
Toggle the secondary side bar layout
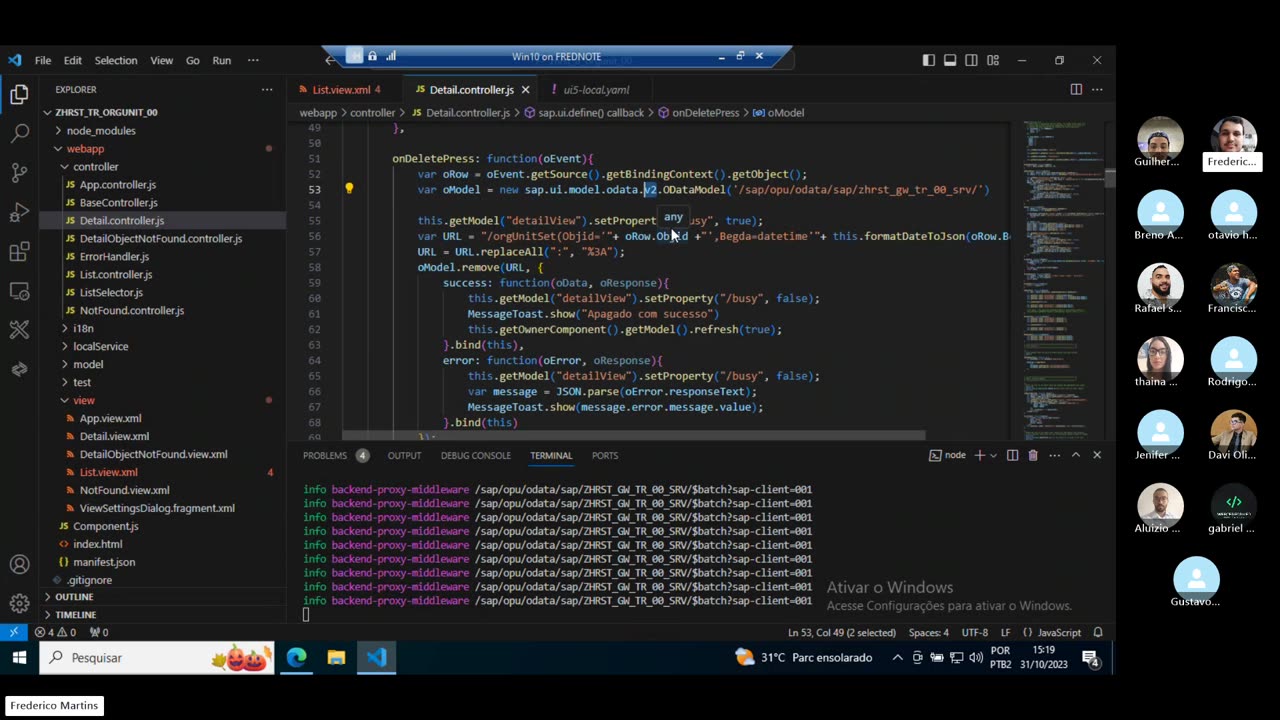point(971,60)
